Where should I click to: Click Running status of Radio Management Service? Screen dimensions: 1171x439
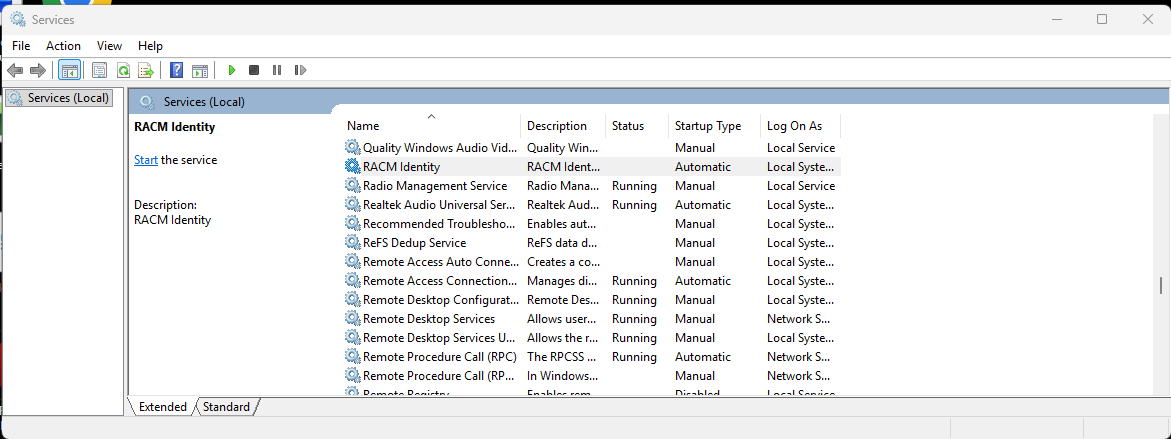(x=634, y=186)
